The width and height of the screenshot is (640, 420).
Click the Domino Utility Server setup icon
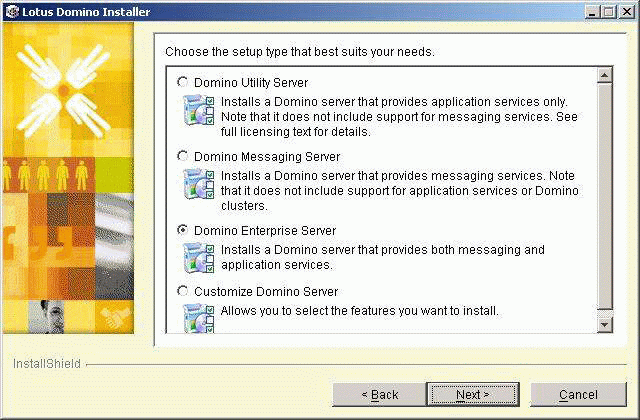coord(198,110)
